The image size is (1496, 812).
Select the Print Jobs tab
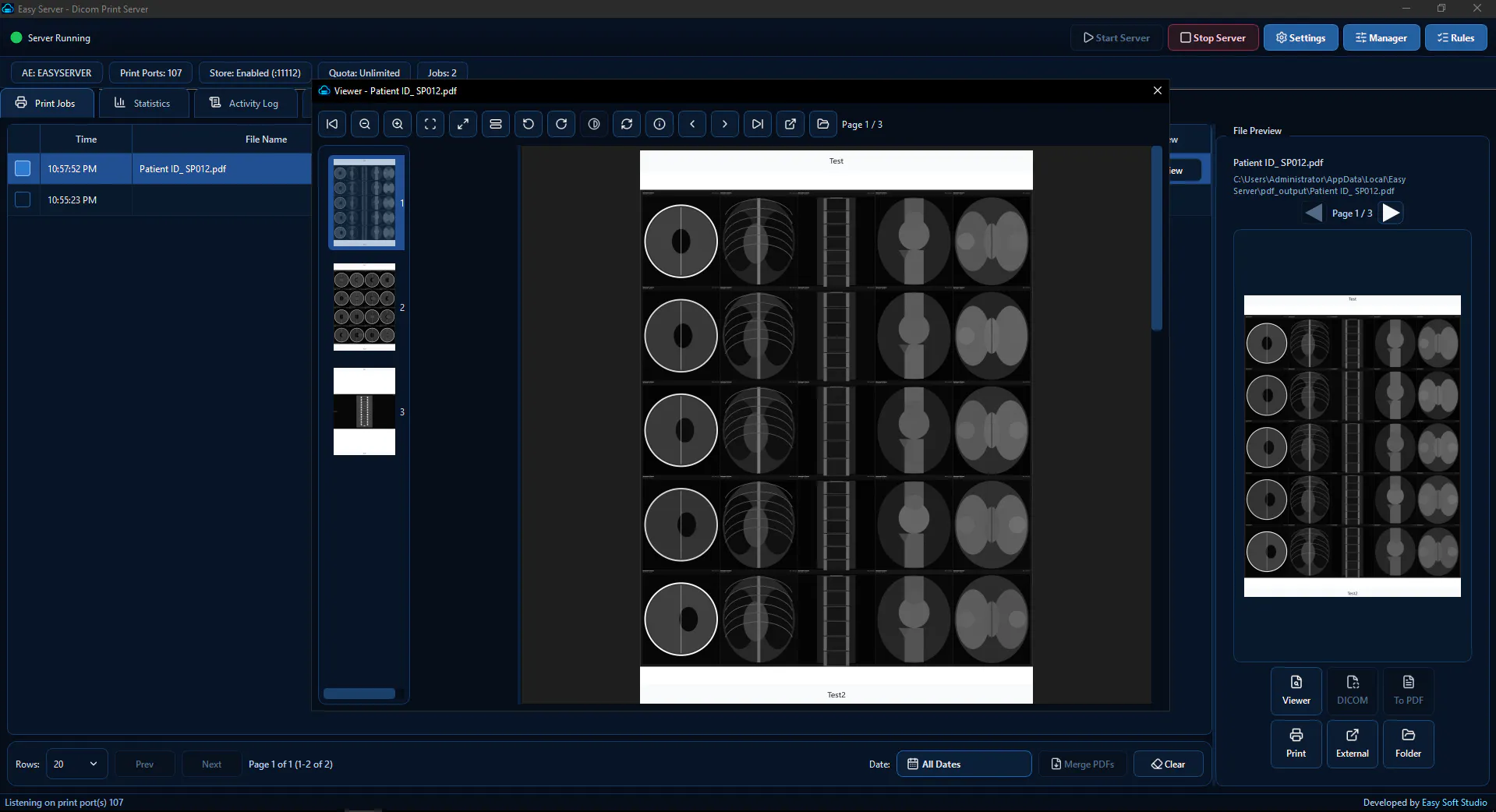(46, 103)
